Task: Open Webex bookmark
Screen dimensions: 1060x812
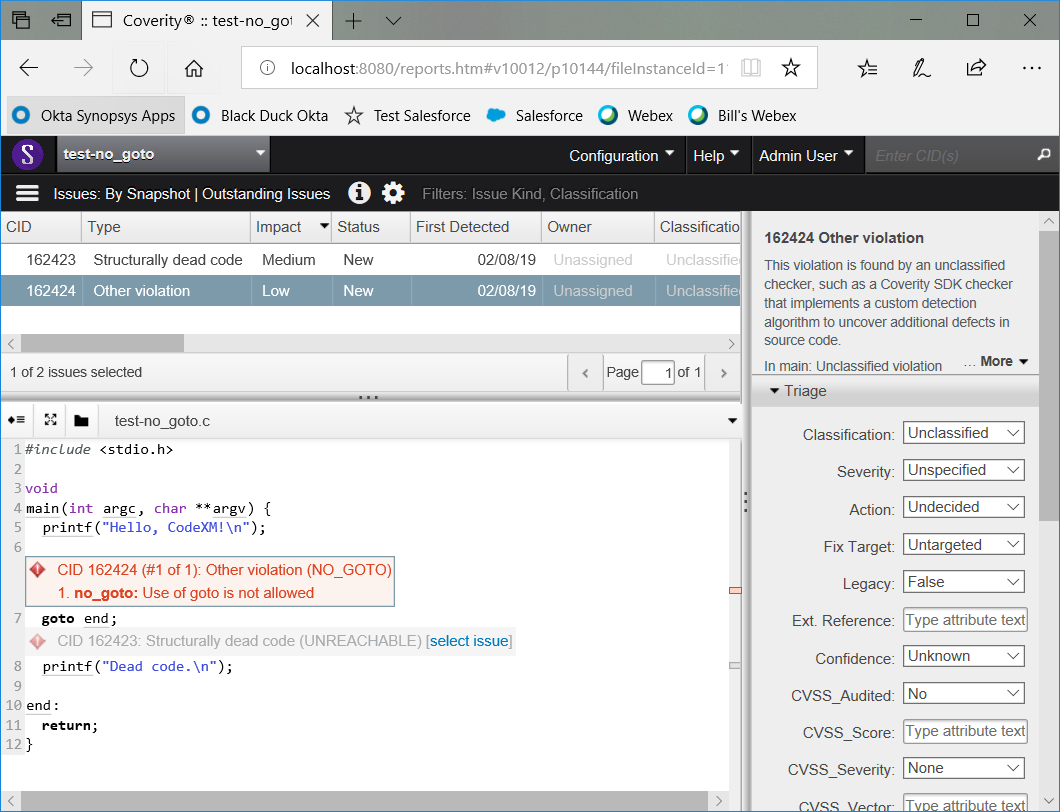Action: click(635, 116)
